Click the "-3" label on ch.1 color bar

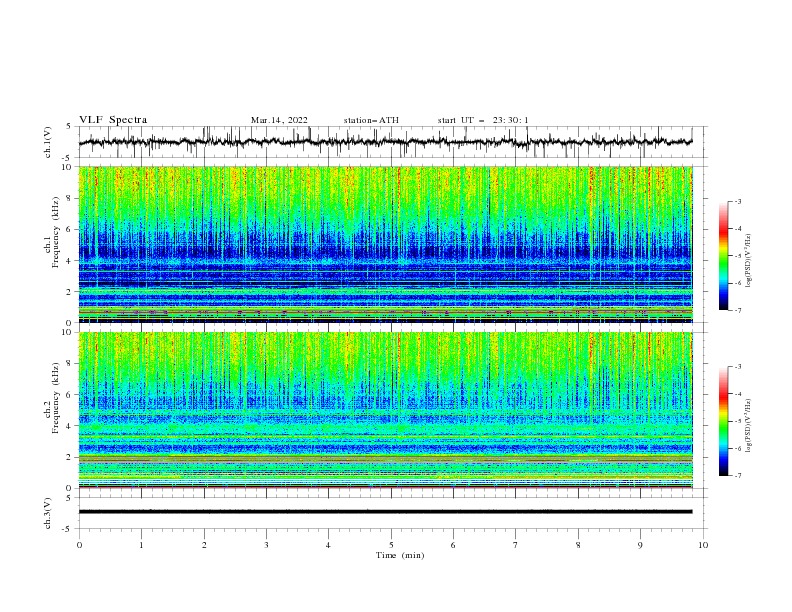(737, 201)
